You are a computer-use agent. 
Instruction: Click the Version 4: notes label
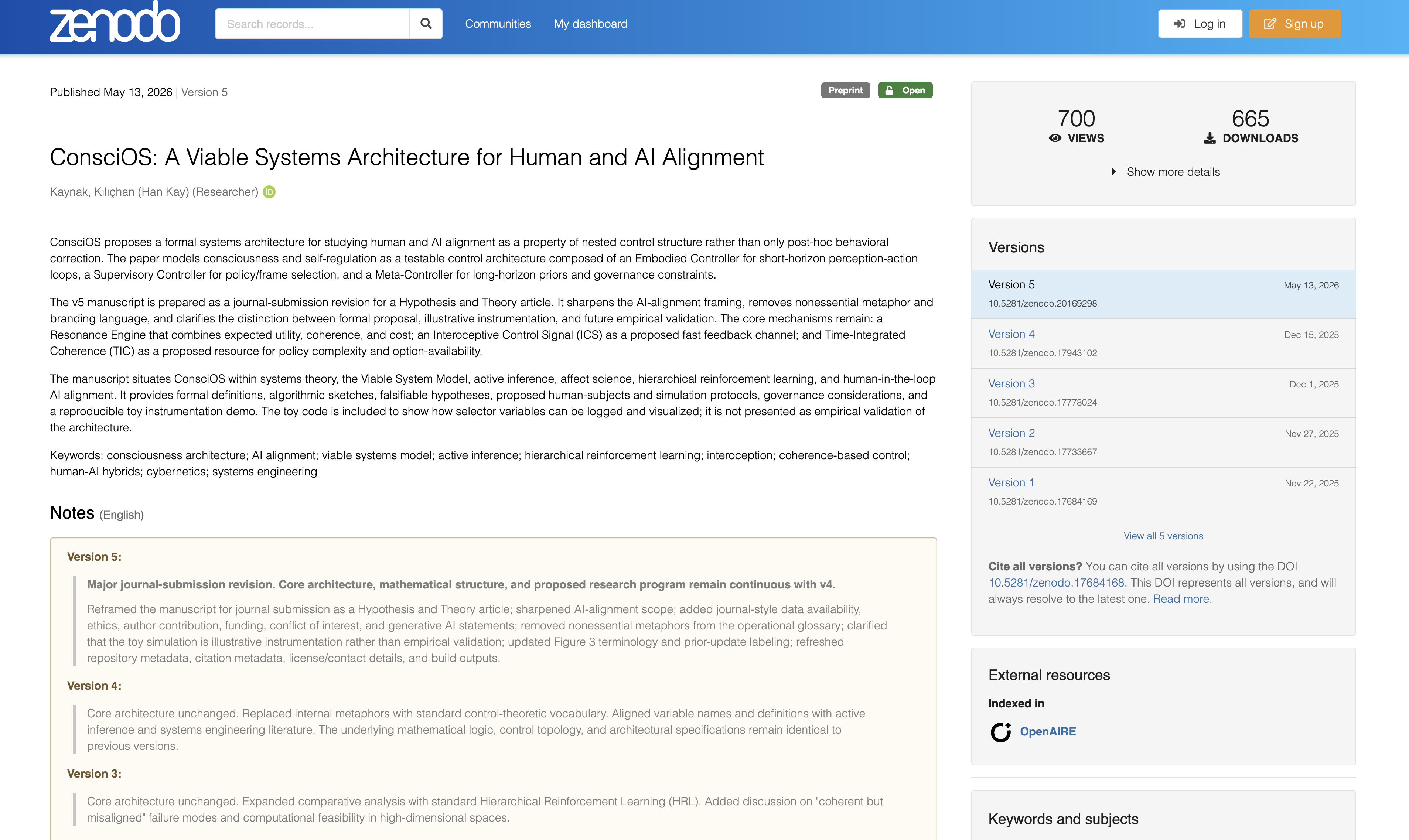pos(94,686)
